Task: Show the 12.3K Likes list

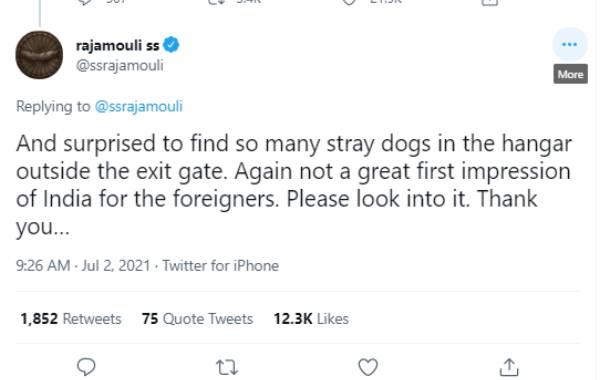Action: click(x=311, y=319)
